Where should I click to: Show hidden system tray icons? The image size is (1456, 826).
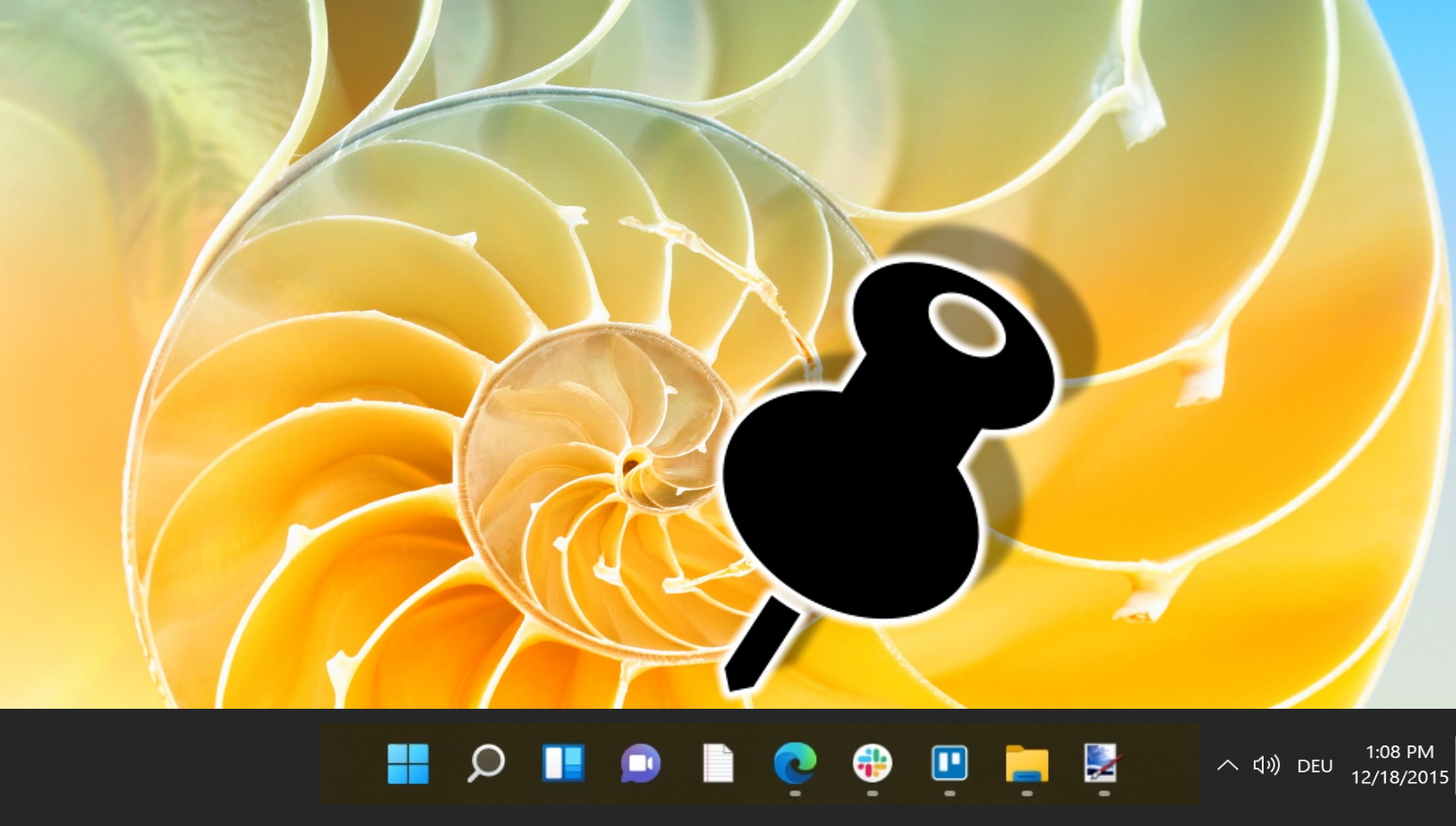(1228, 765)
